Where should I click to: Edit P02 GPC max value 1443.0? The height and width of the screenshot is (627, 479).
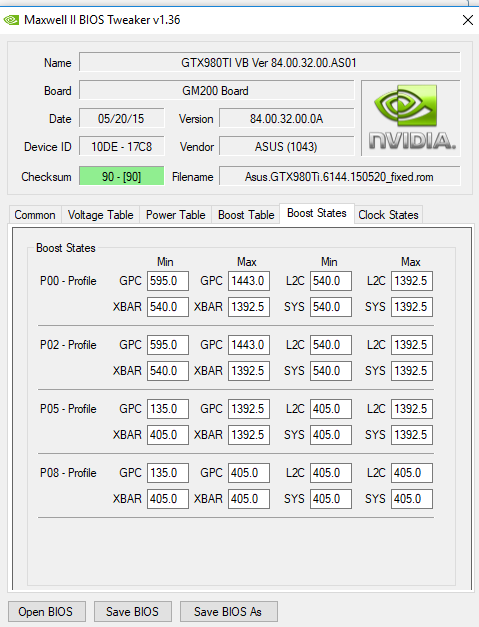(249, 345)
